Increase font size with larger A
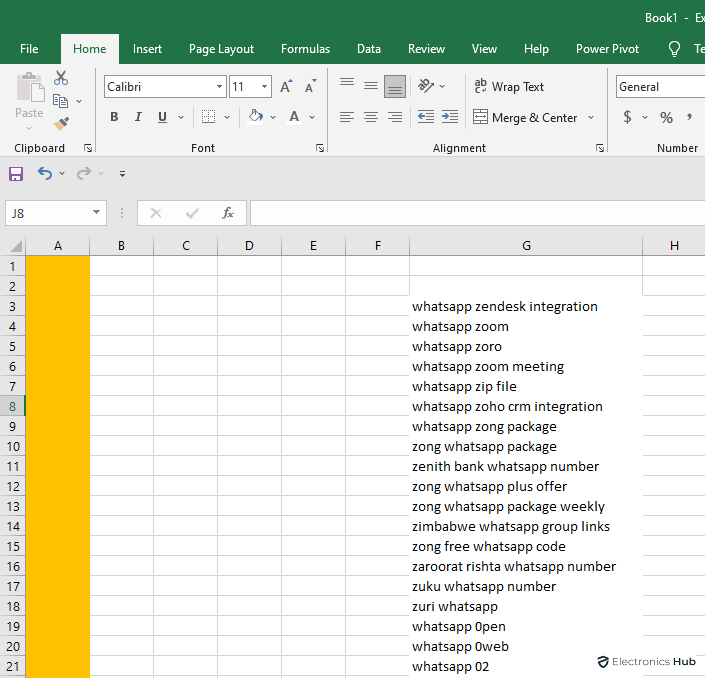 (x=286, y=86)
